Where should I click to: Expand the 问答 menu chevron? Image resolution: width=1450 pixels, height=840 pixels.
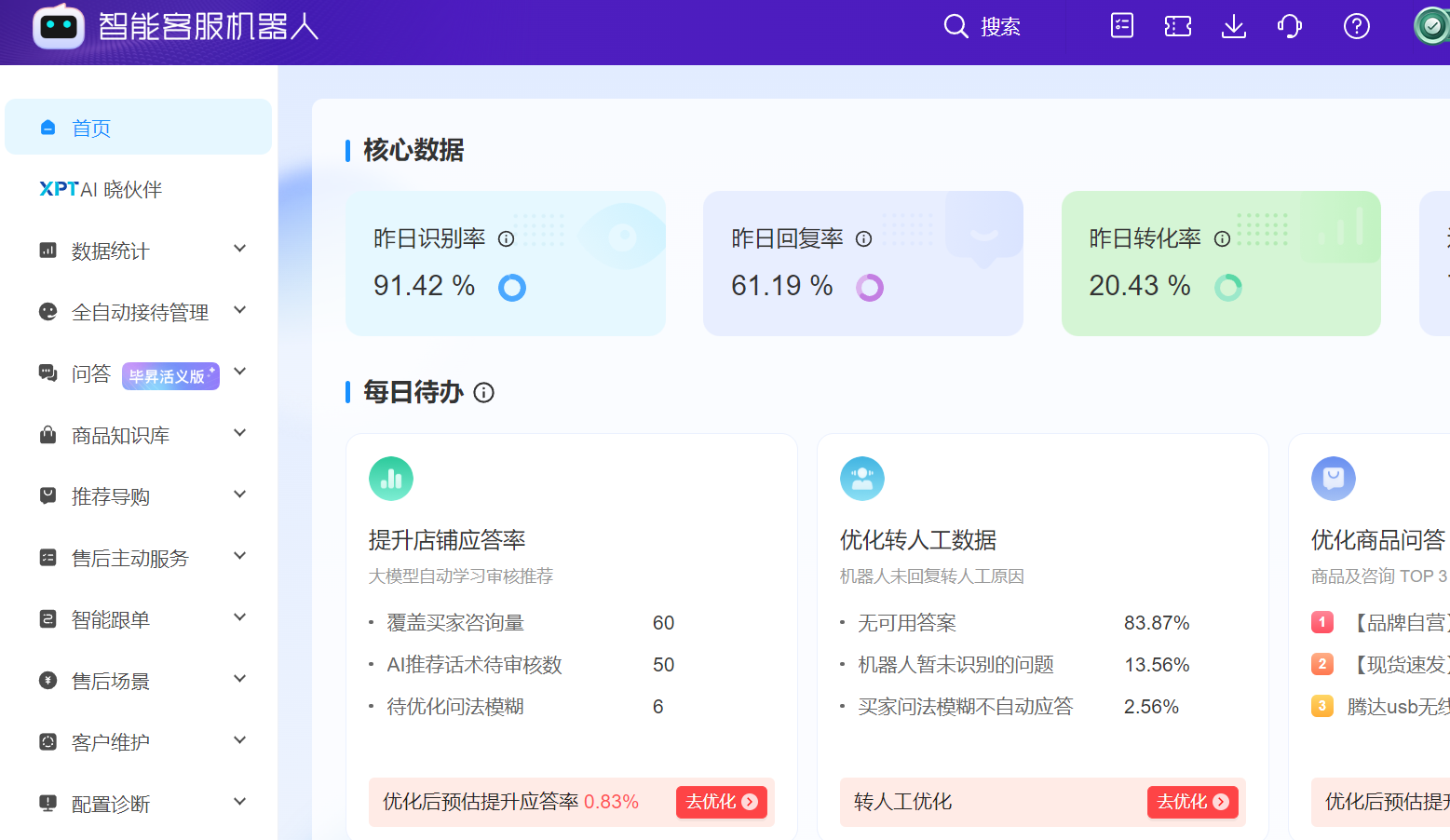click(240, 372)
